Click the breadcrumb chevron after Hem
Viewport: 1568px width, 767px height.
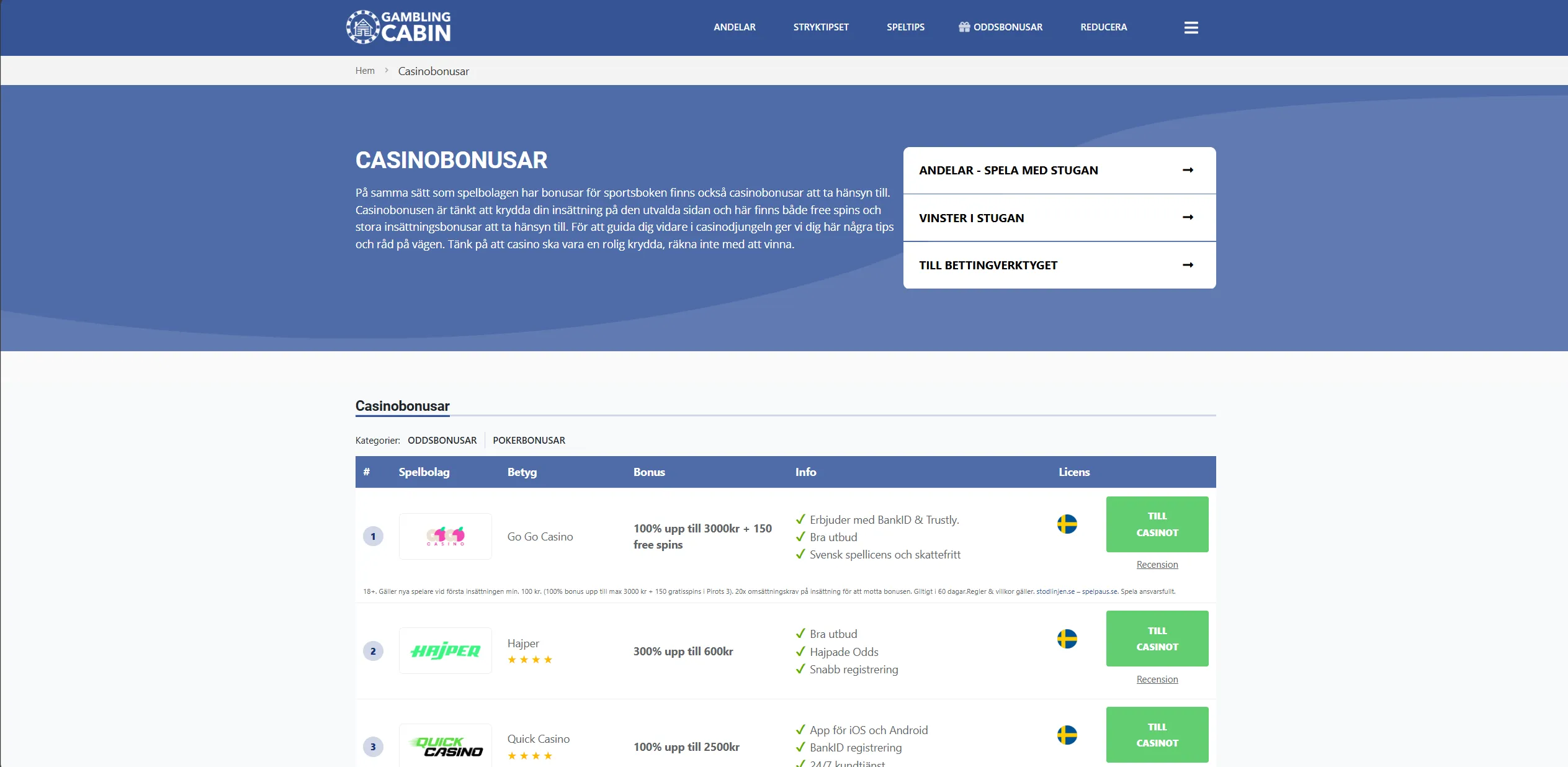[387, 71]
